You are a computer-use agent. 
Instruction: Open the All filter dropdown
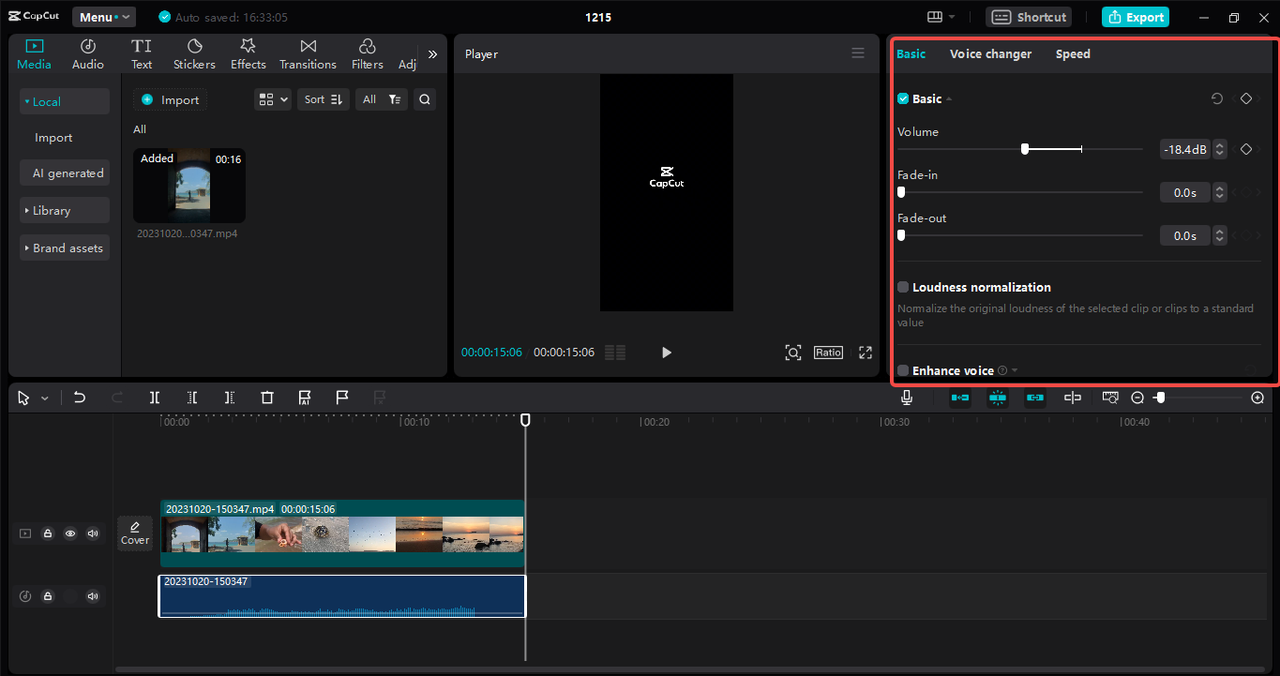381,100
